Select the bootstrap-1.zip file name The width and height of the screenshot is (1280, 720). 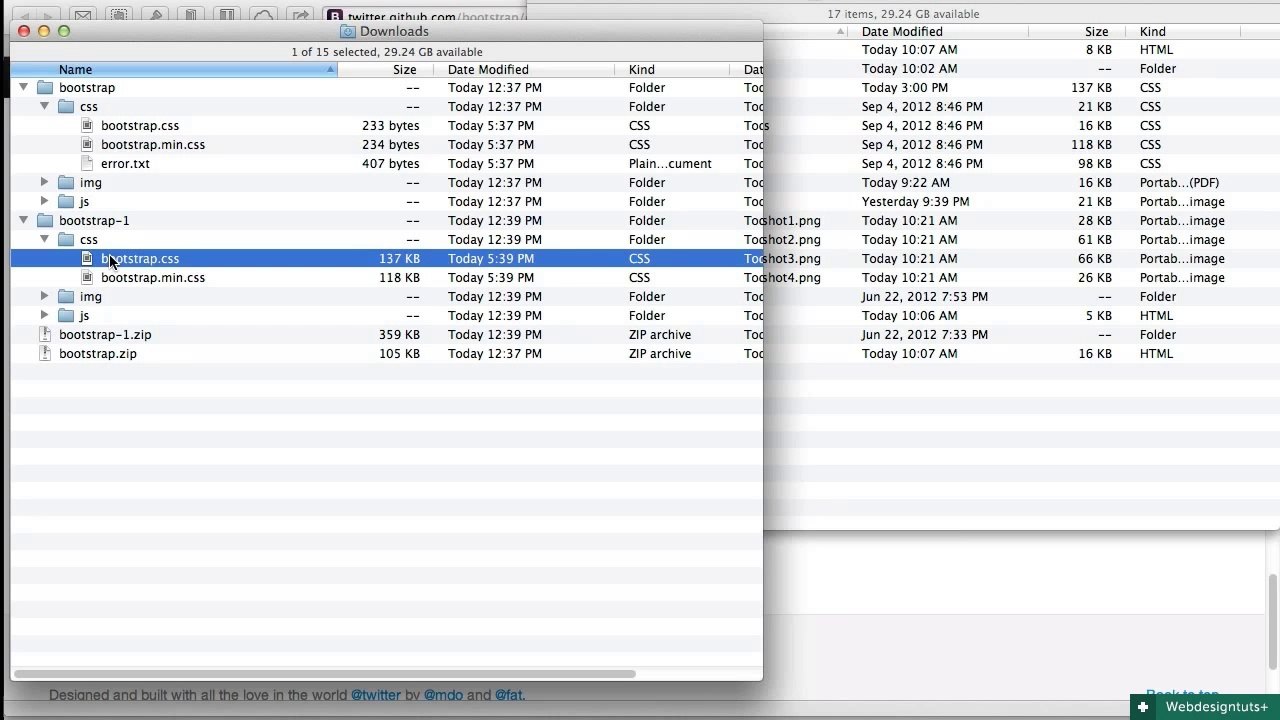(x=105, y=334)
